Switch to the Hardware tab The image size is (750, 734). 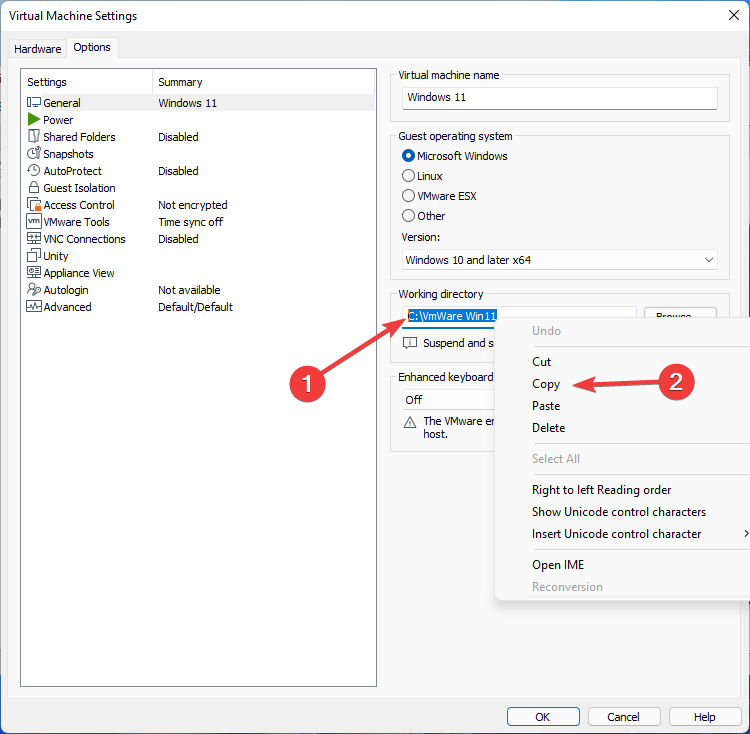pos(38,49)
